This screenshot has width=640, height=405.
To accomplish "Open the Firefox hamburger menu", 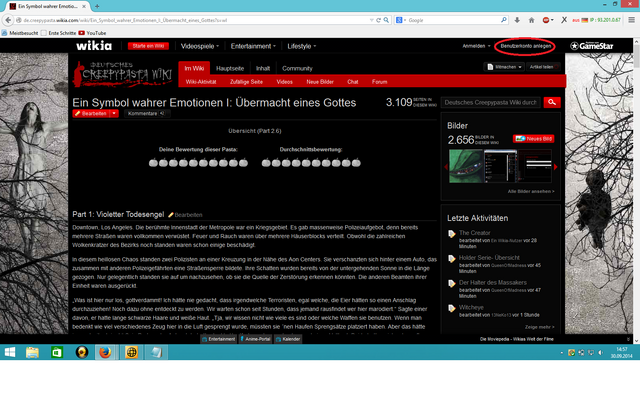I will (631, 20).
